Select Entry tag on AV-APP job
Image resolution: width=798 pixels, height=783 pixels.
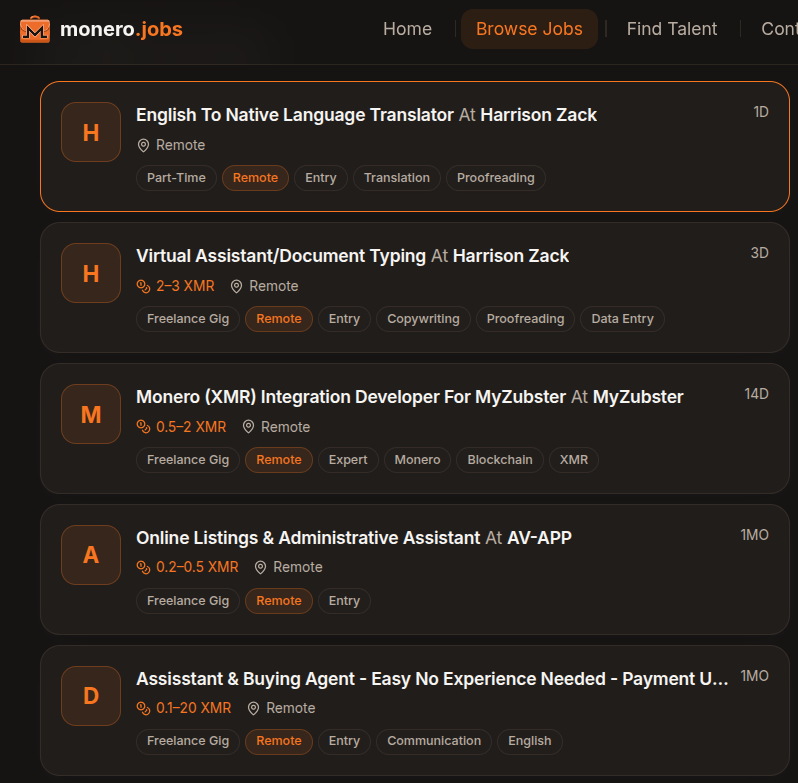[x=344, y=601]
